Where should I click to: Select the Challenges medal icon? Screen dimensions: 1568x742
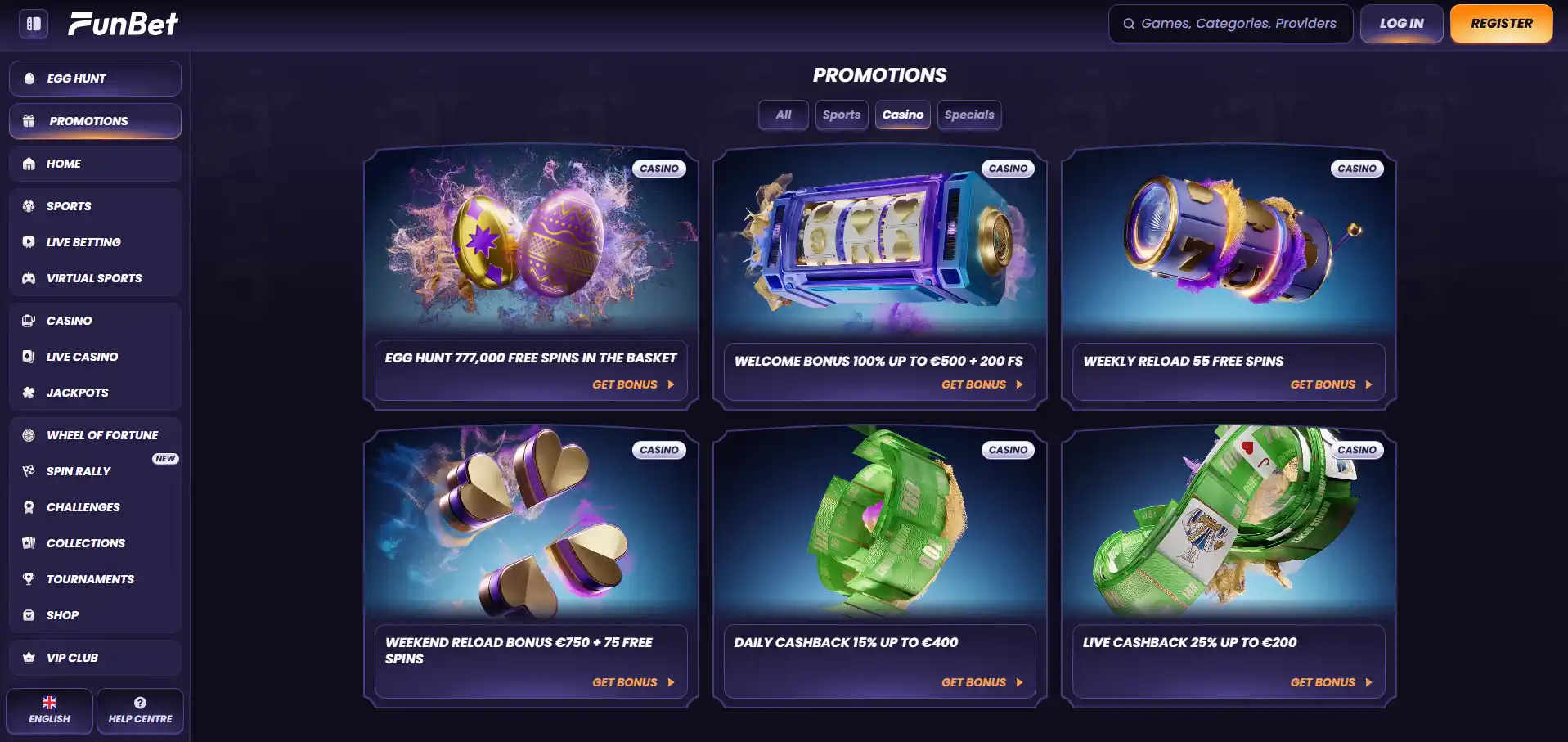tap(29, 507)
